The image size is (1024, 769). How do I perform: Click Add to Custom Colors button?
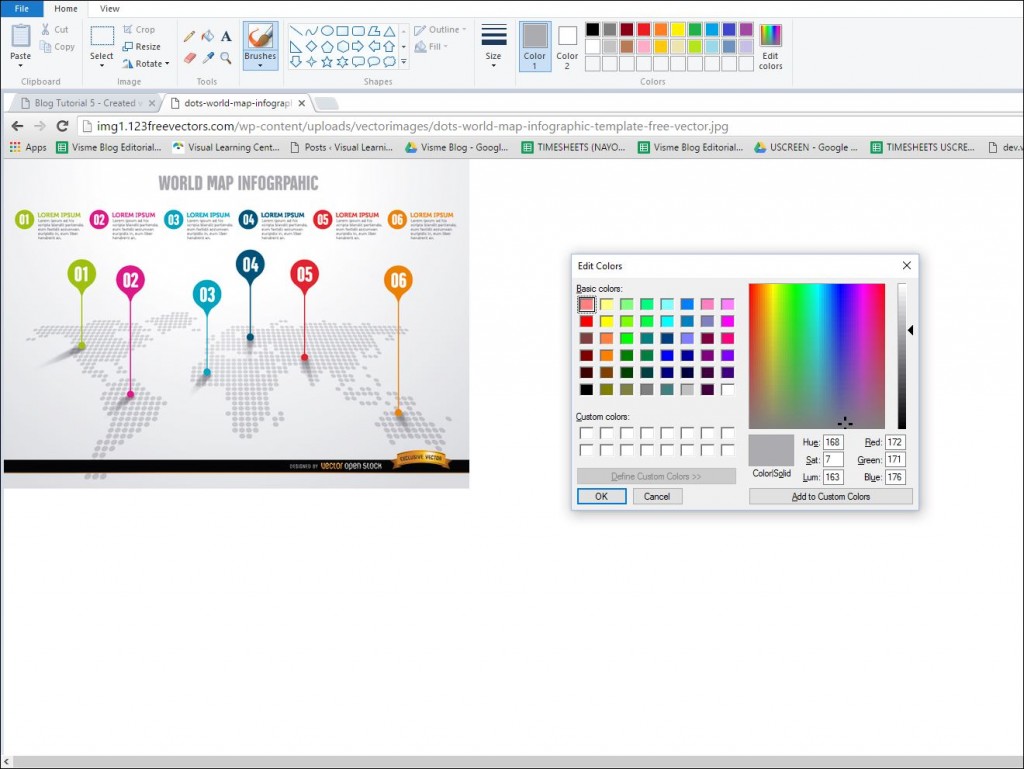click(x=830, y=496)
